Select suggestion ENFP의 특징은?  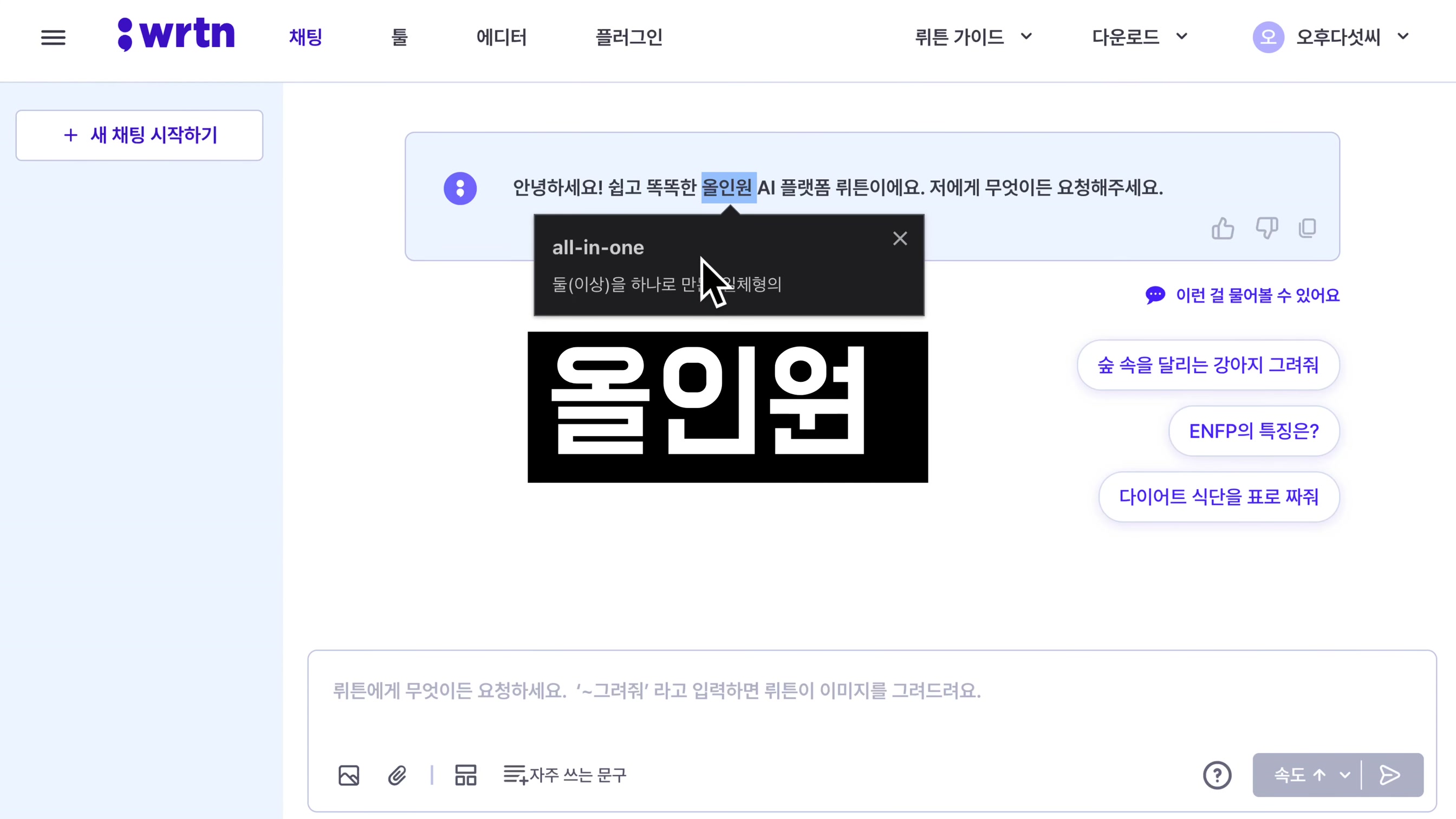1253,431
